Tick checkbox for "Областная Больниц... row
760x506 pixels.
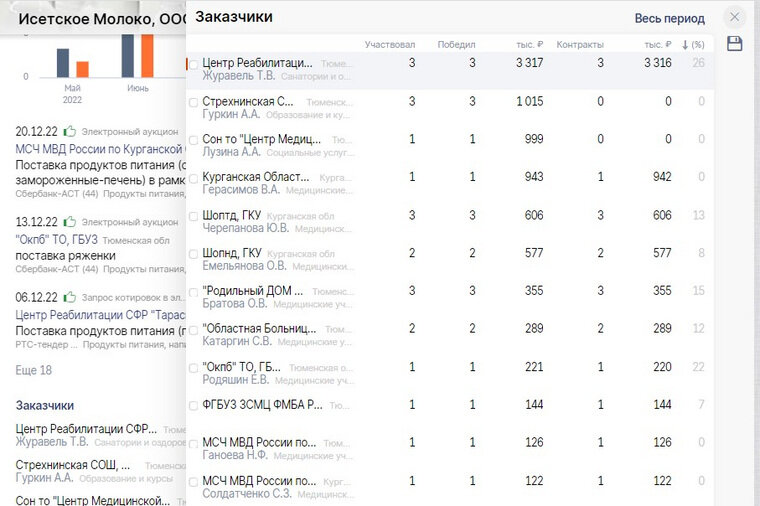193,330
